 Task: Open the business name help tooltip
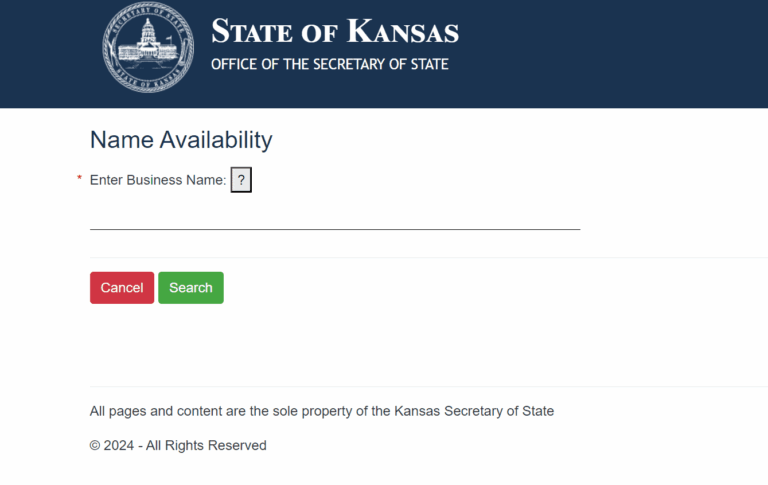pyautogui.click(x=241, y=180)
